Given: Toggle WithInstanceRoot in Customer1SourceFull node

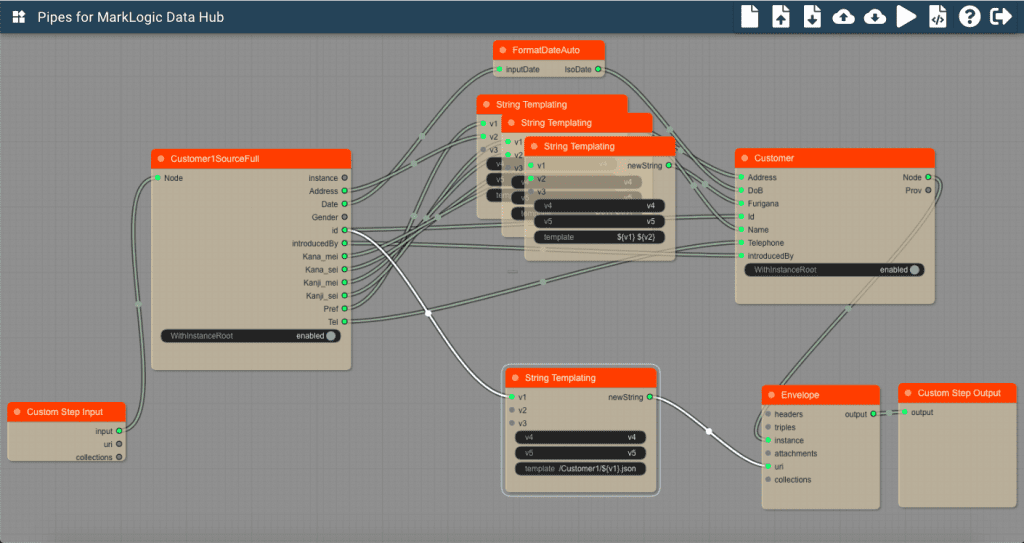Looking at the screenshot, I should point(332,336).
